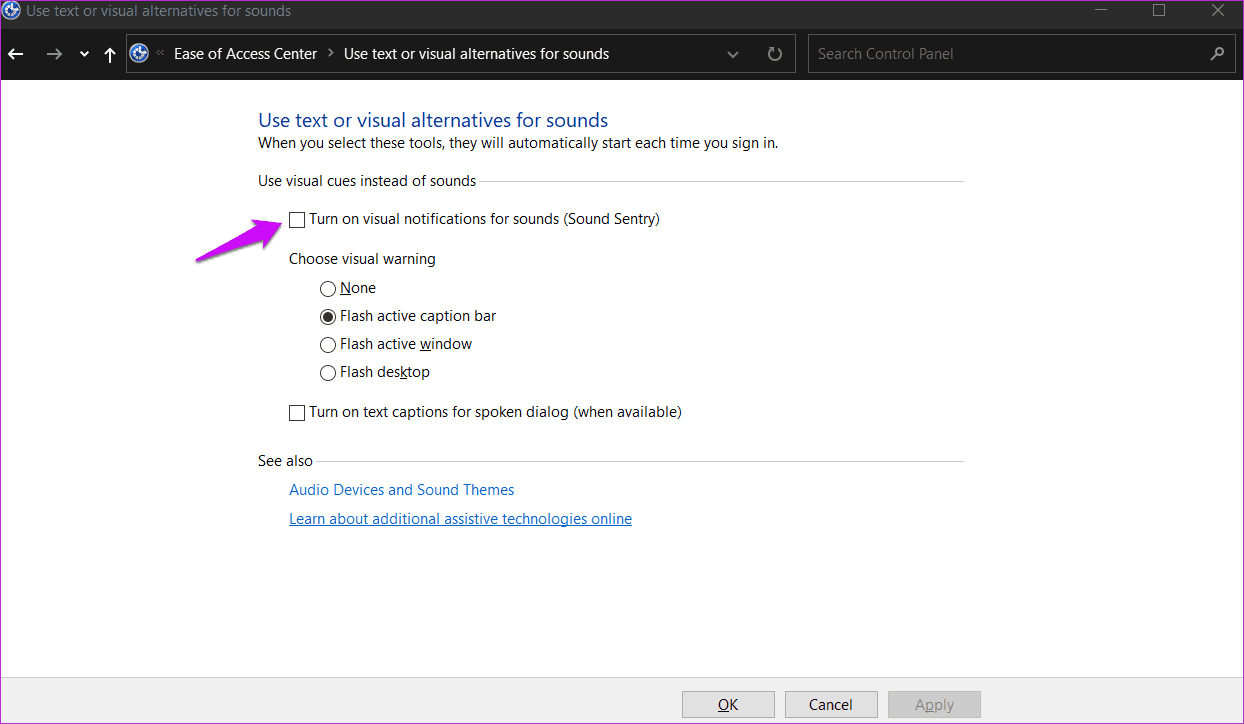Open Audio Devices and Sound Themes link
This screenshot has height=724, width=1244.
(402, 490)
